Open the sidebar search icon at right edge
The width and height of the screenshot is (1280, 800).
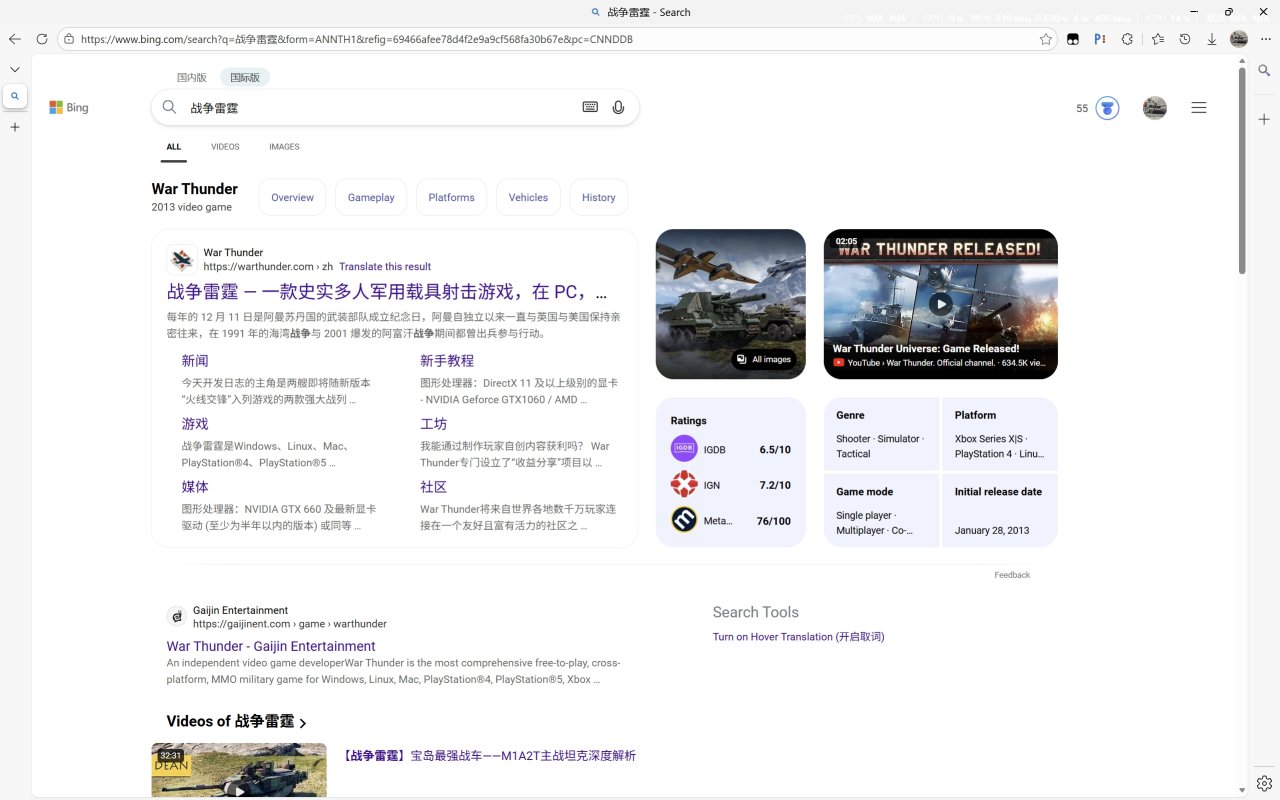coord(1264,70)
